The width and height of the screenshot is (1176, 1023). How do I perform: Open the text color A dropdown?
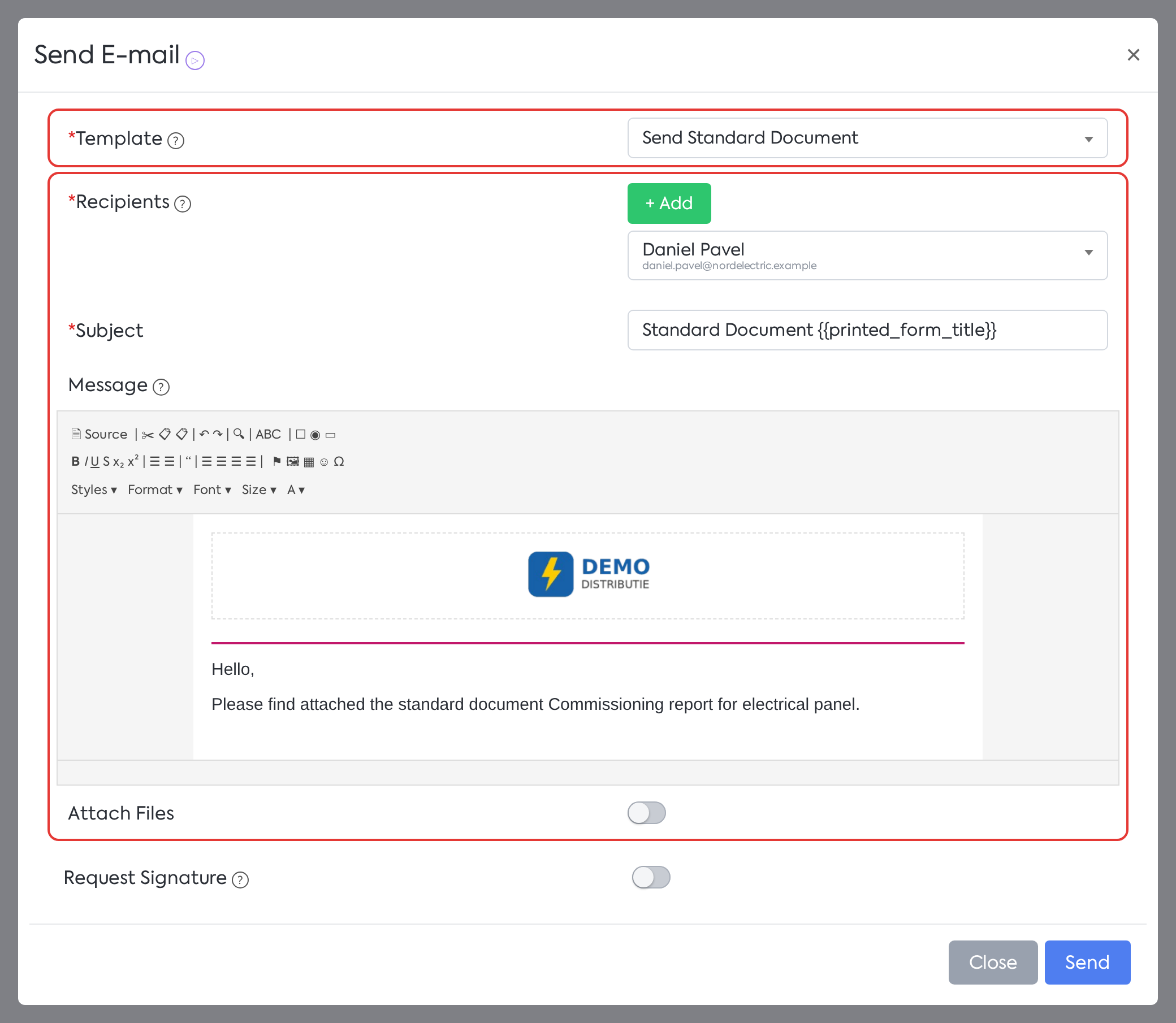click(x=296, y=490)
